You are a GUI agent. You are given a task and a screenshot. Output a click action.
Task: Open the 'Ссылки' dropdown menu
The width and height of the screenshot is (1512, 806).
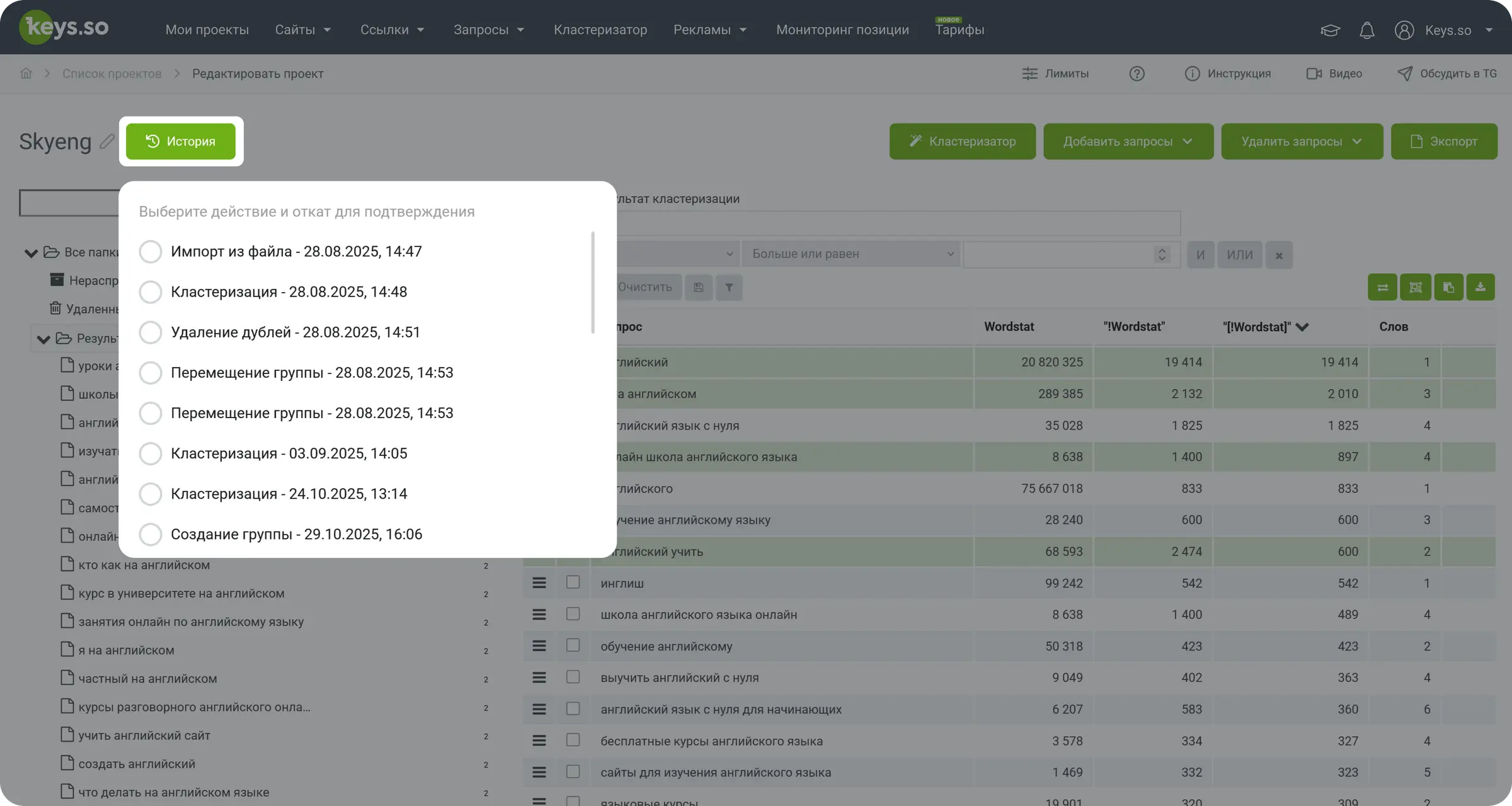tap(392, 30)
